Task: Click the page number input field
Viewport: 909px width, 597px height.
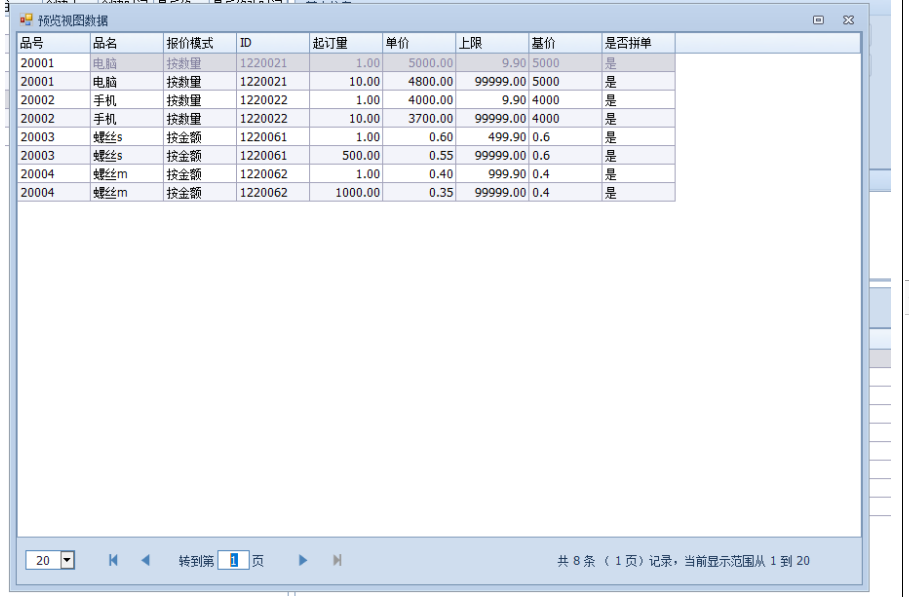Action: click(233, 561)
